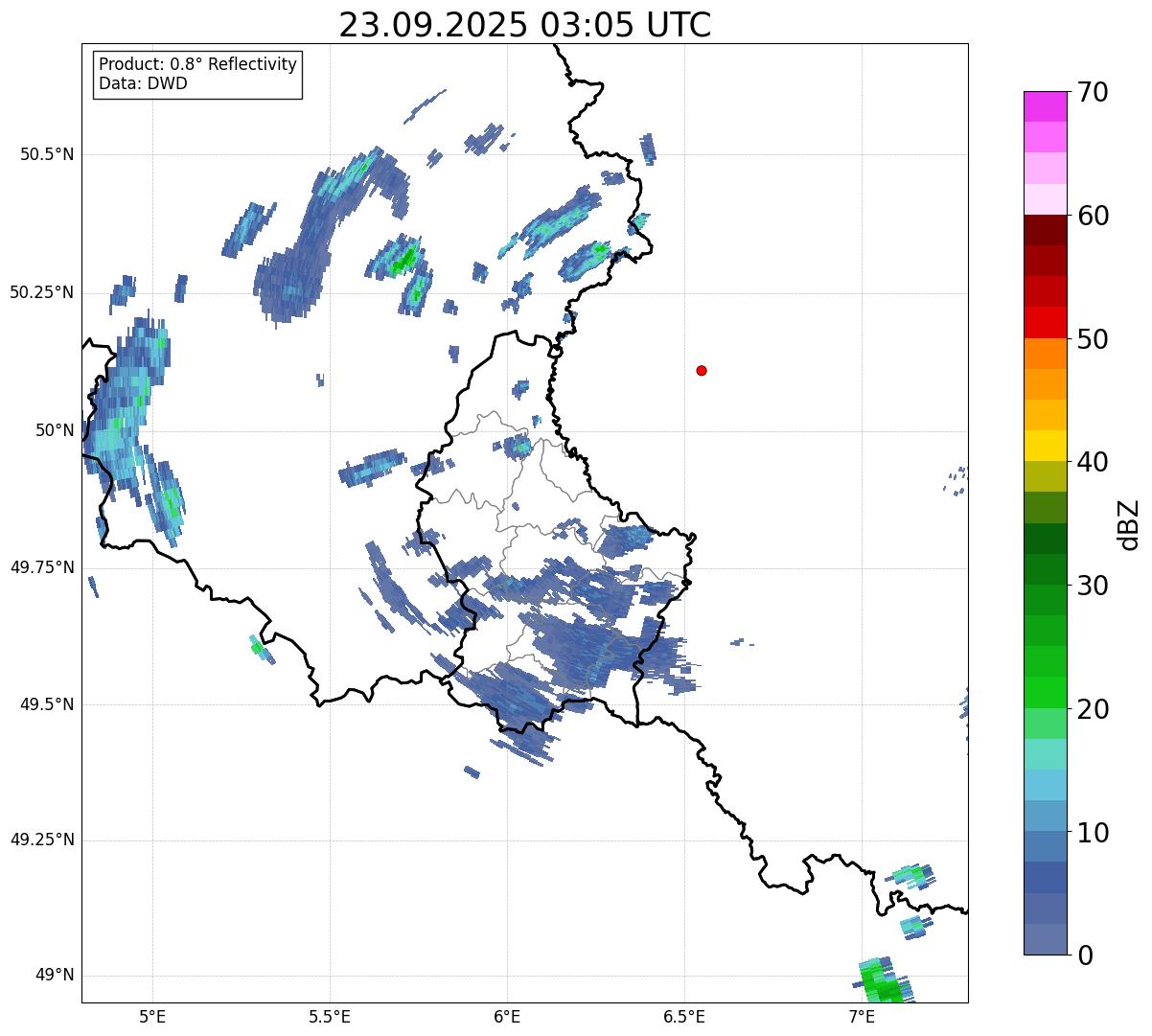Click the 50.5°N latitude label
The height and width of the screenshot is (1036, 1152).
pyautogui.click(x=47, y=154)
